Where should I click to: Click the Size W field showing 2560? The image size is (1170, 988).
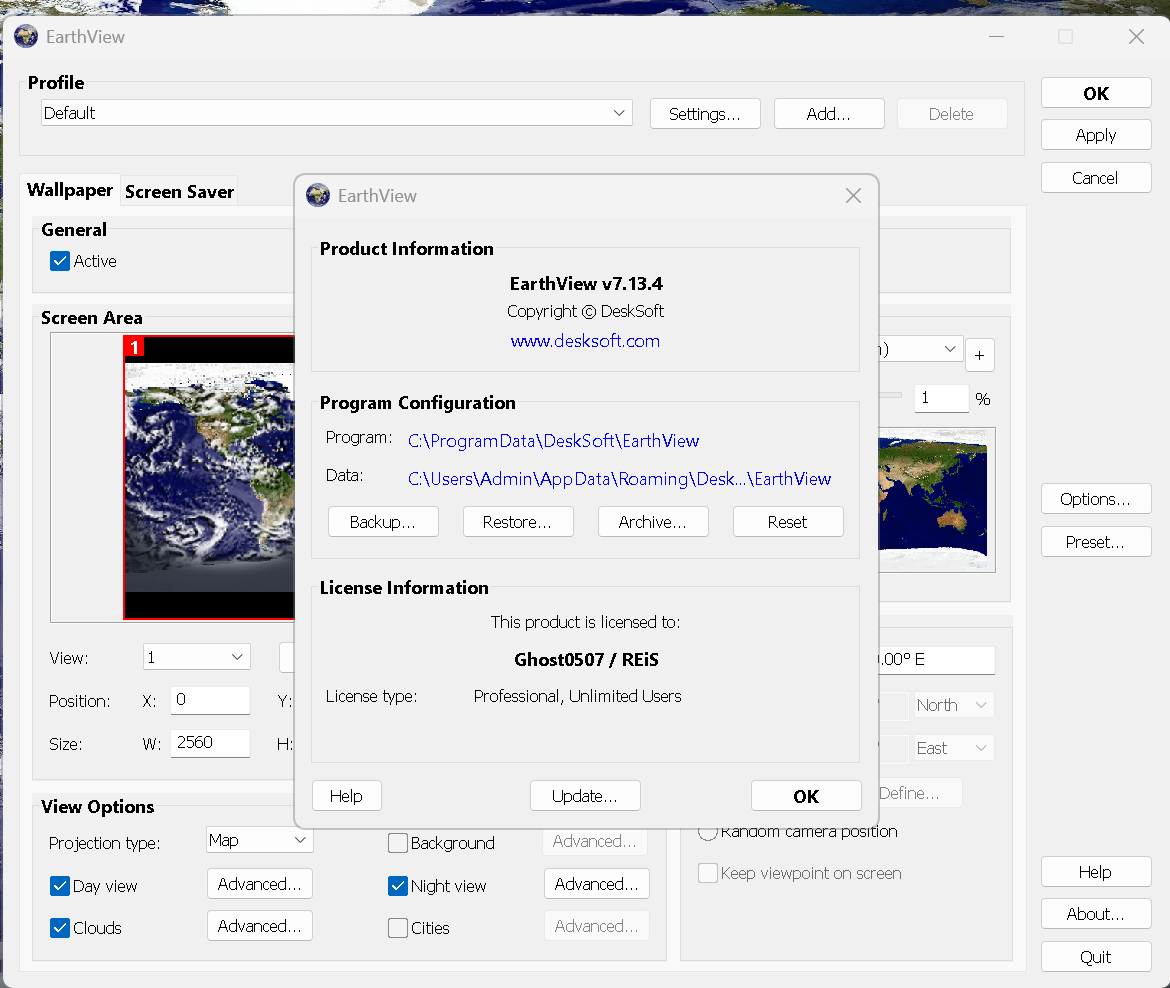[x=210, y=743]
